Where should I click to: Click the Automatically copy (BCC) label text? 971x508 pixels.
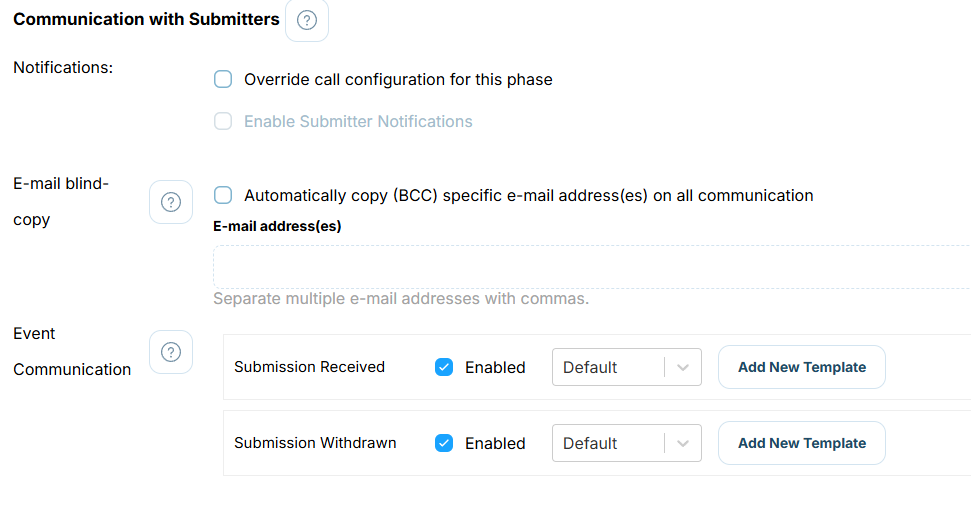529,195
